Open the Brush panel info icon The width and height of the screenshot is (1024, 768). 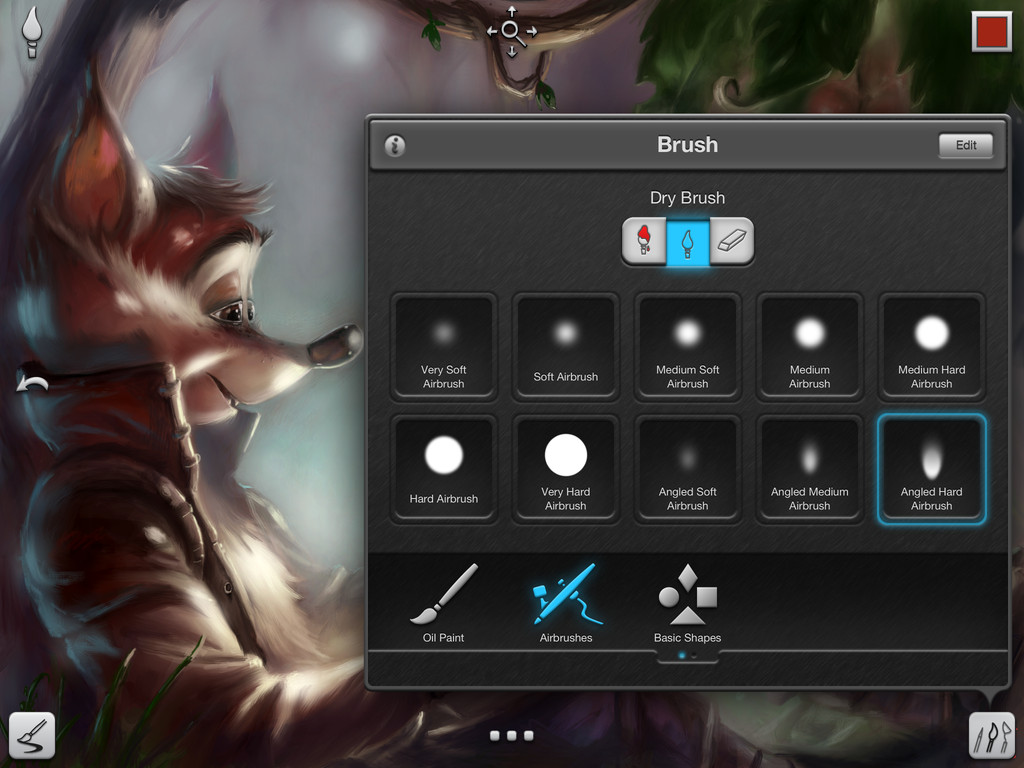click(394, 145)
